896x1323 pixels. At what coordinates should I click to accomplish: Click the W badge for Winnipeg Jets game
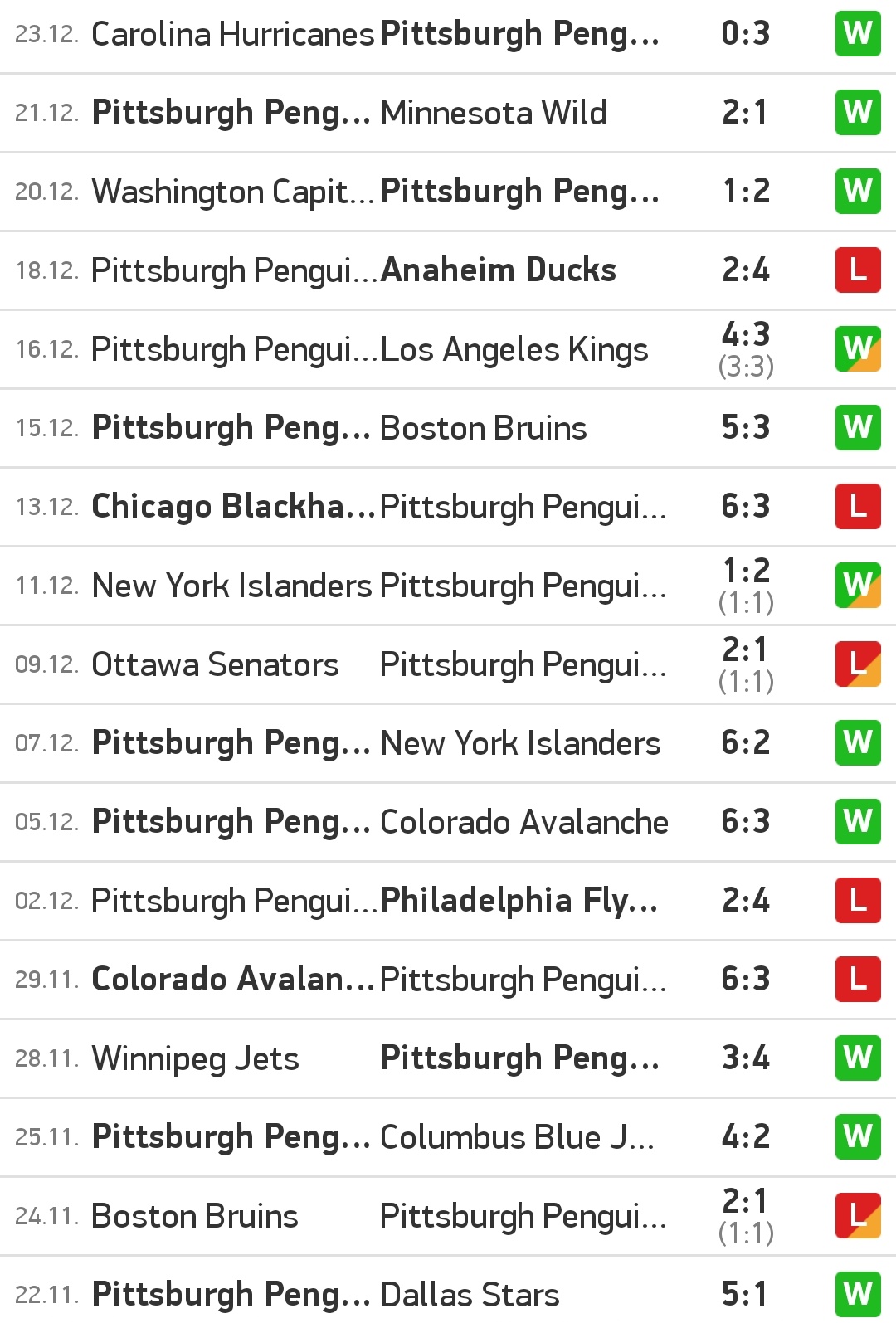click(x=857, y=1058)
